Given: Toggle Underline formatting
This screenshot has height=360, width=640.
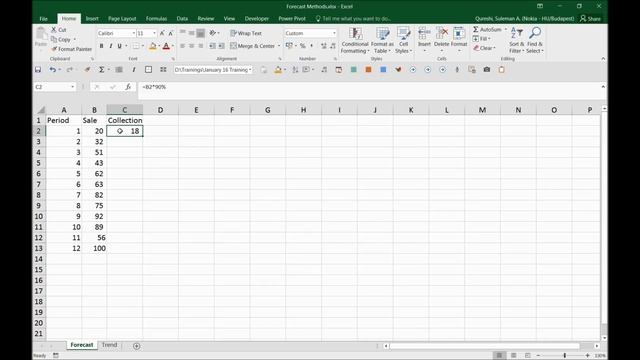Looking at the screenshot, I should tap(120, 46).
